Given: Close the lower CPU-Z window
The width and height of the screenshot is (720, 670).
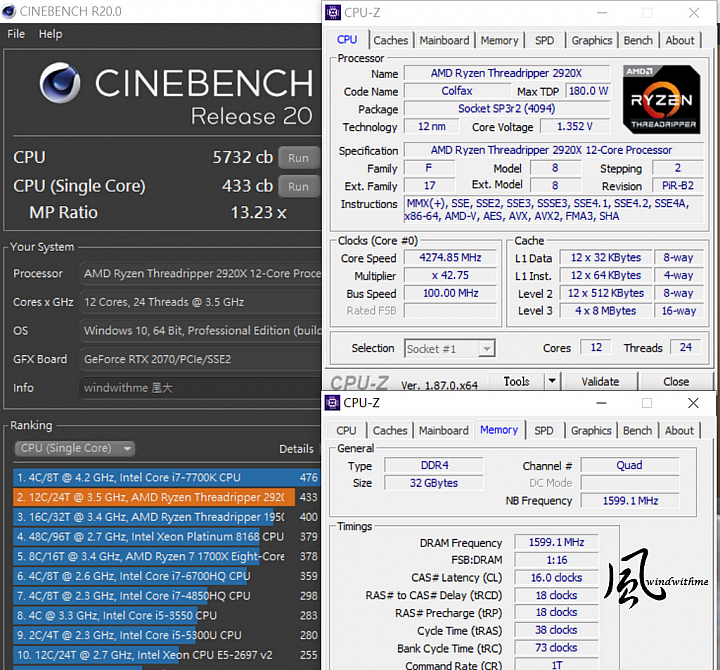Looking at the screenshot, I should 693,403.
